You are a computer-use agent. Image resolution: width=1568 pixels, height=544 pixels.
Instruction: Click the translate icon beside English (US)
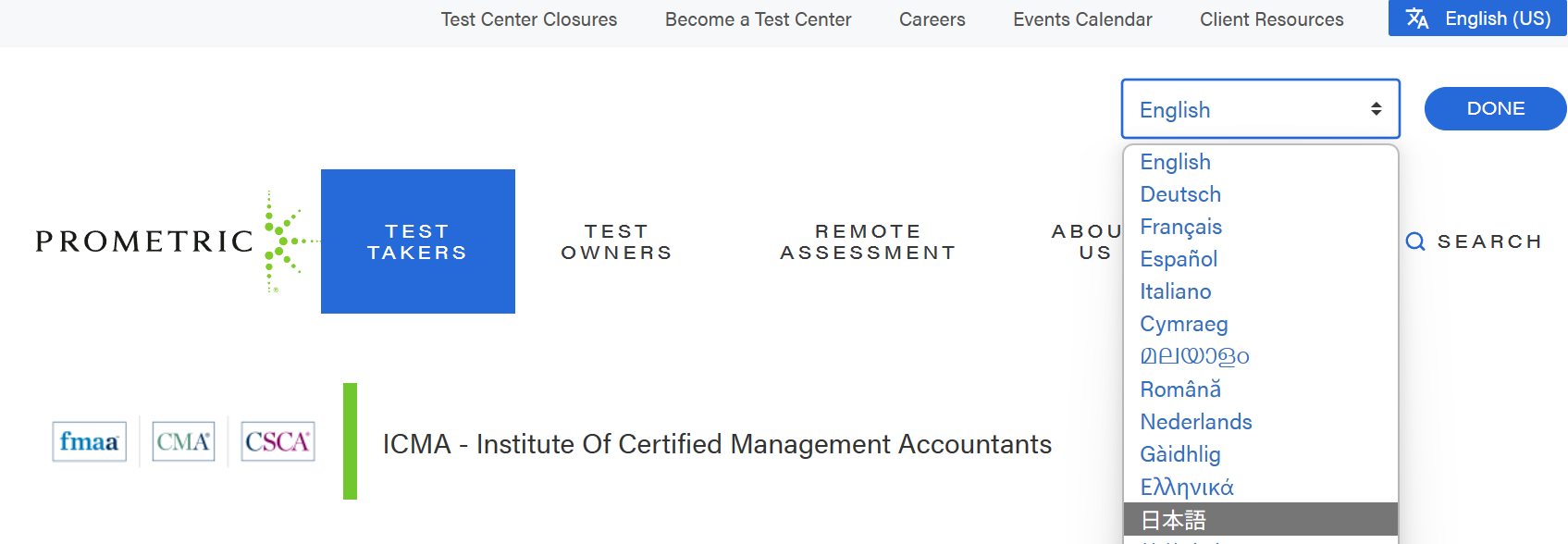click(1417, 19)
